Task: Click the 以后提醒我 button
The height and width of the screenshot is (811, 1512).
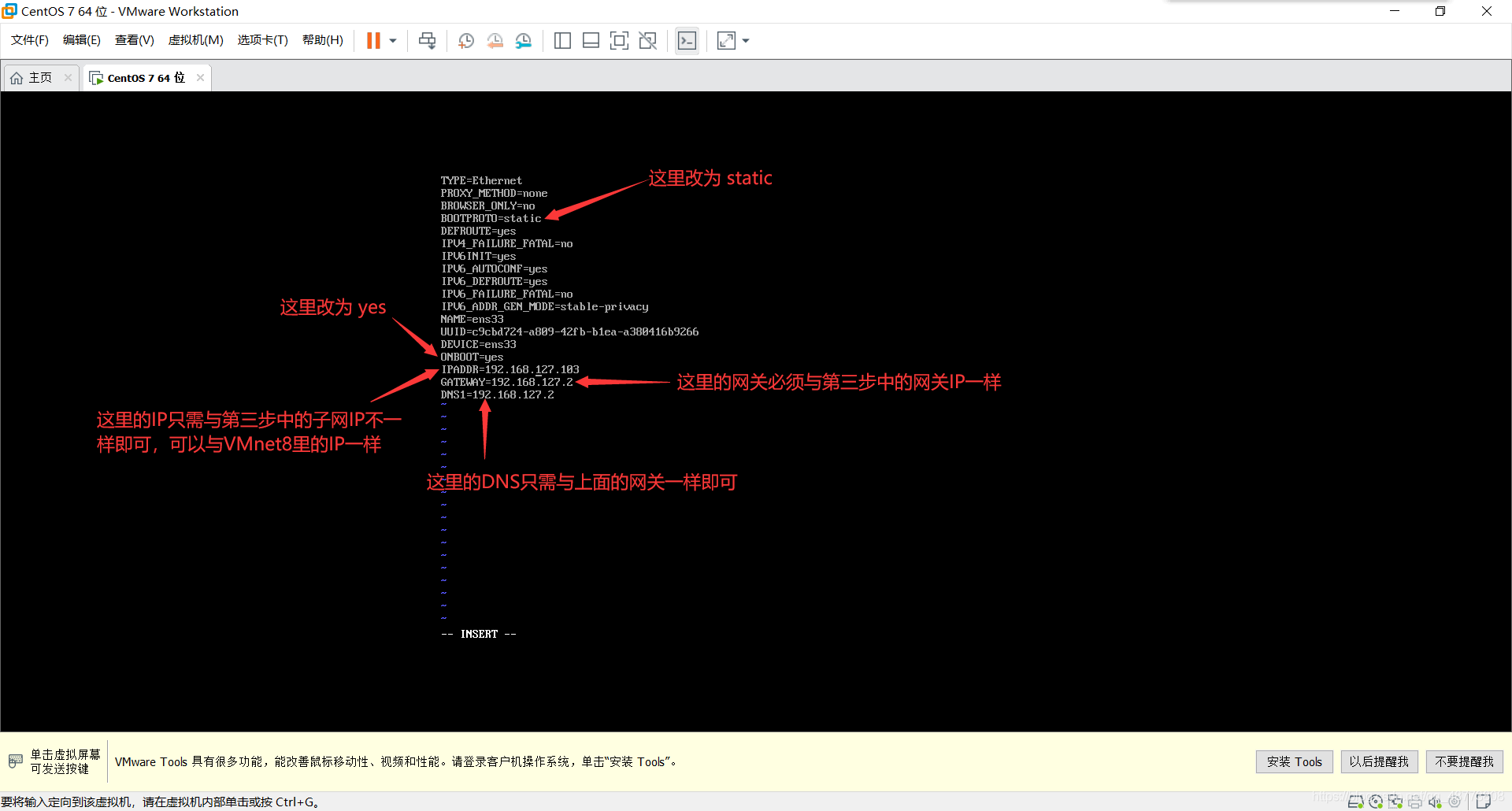Action: (x=1379, y=761)
